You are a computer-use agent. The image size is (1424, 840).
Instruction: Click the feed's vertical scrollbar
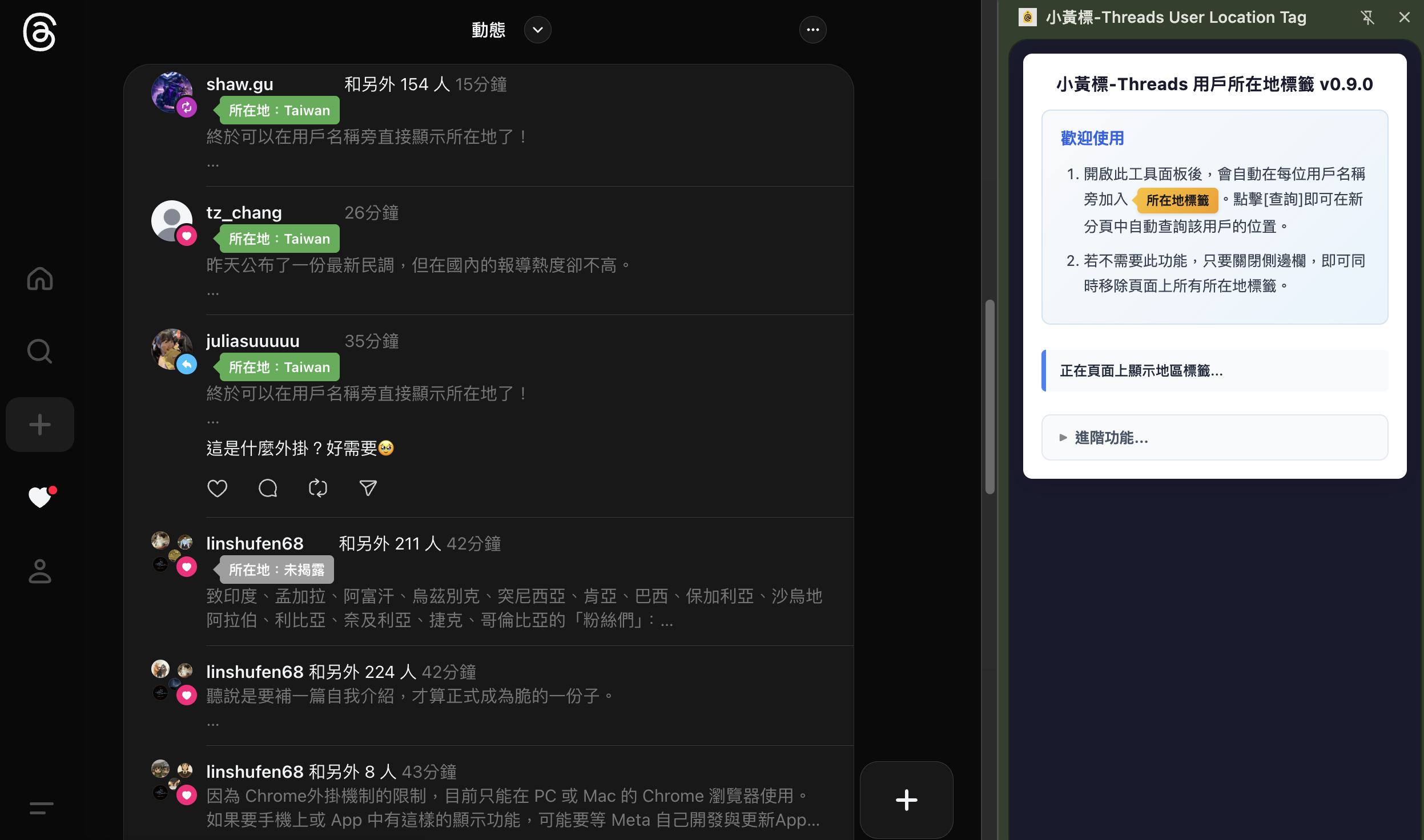(x=989, y=397)
